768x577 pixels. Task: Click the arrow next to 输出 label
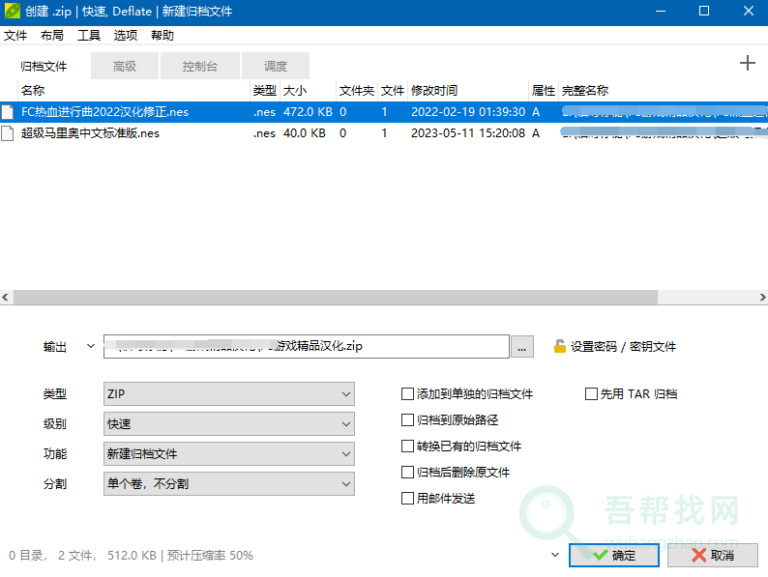[x=91, y=346]
